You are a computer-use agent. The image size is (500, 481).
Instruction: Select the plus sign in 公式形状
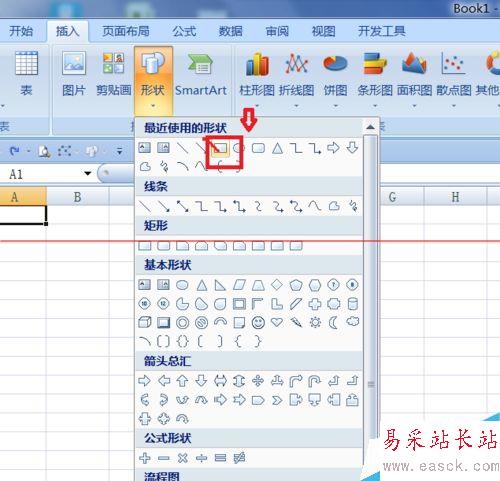[x=145, y=458]
